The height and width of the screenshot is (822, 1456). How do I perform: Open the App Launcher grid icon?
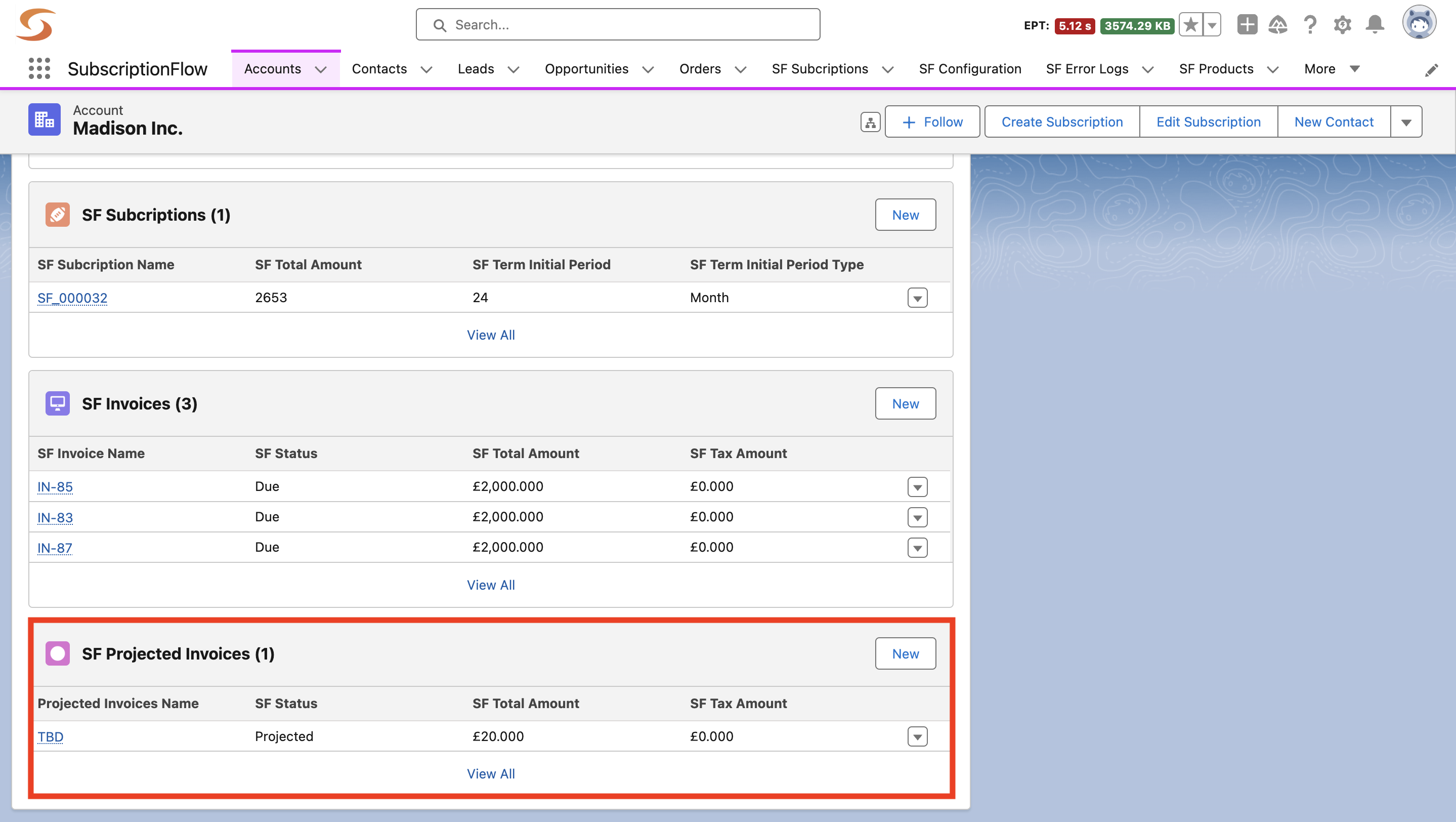(39, 68)
